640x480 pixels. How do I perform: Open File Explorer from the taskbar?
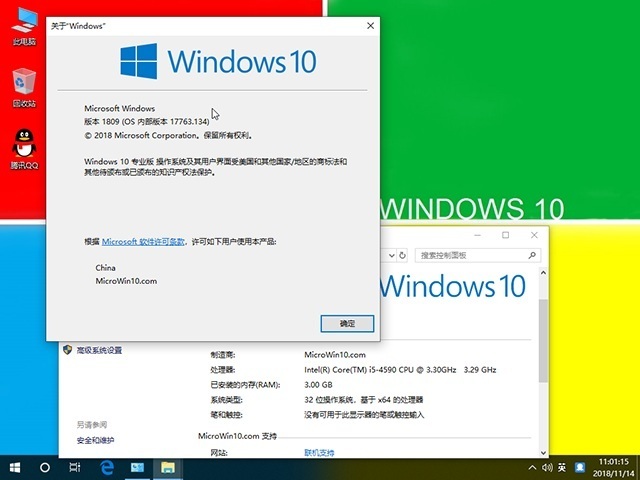(x=168, y=467)
